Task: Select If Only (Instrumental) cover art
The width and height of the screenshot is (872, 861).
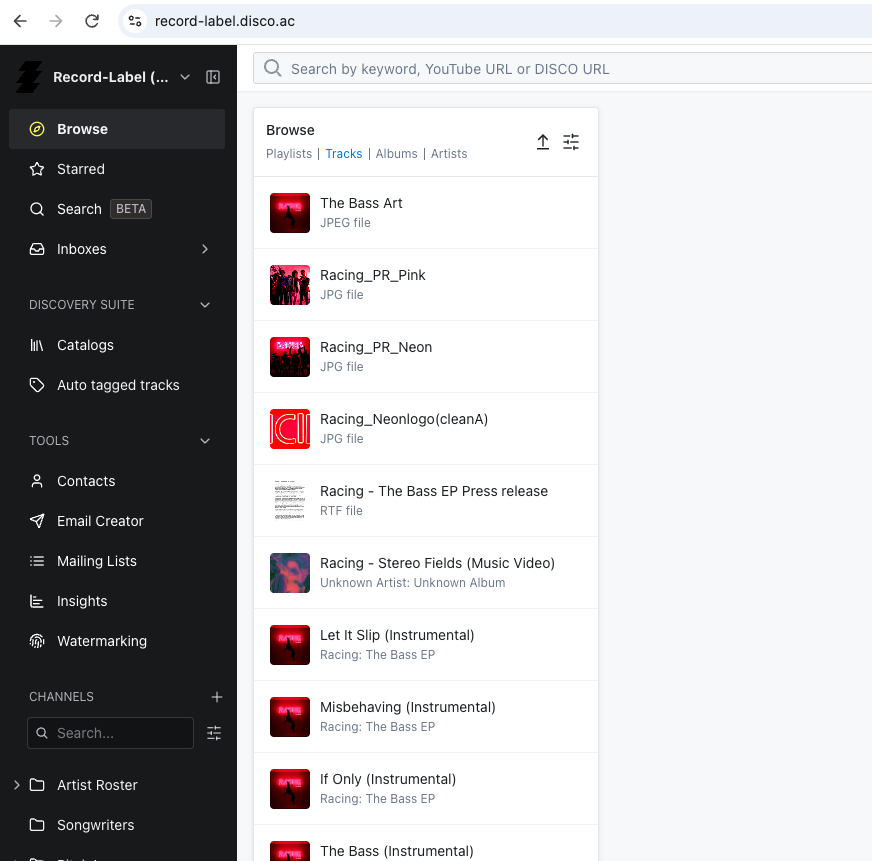Action: tap(290, 789)
